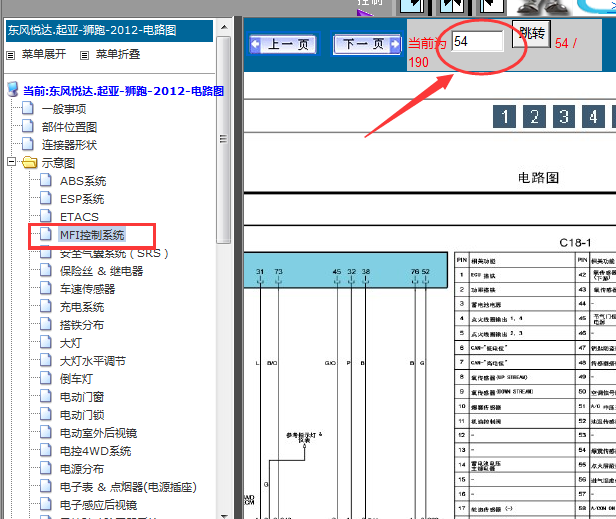Click document icon next to 电源分布
This screenshot has height=519, width=616.
coord(46,468)
